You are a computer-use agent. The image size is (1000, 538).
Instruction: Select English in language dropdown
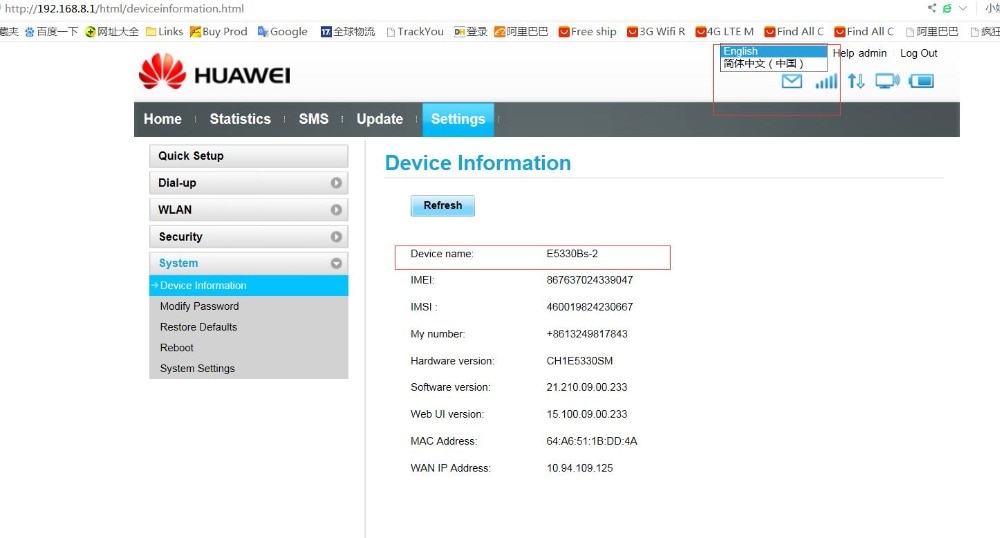pos(774,51)
